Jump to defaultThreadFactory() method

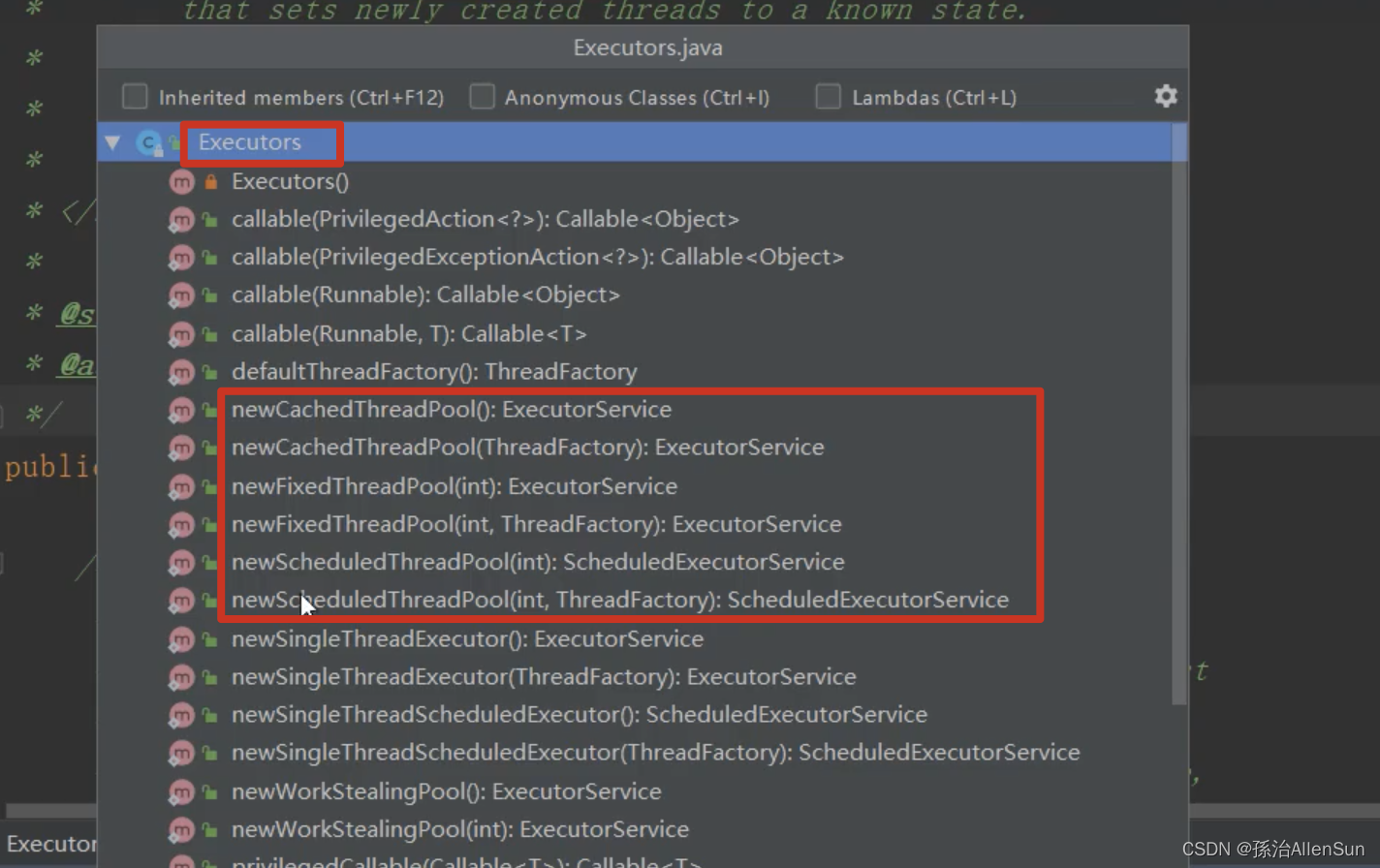pyautogui.click(x=434, y=371)
